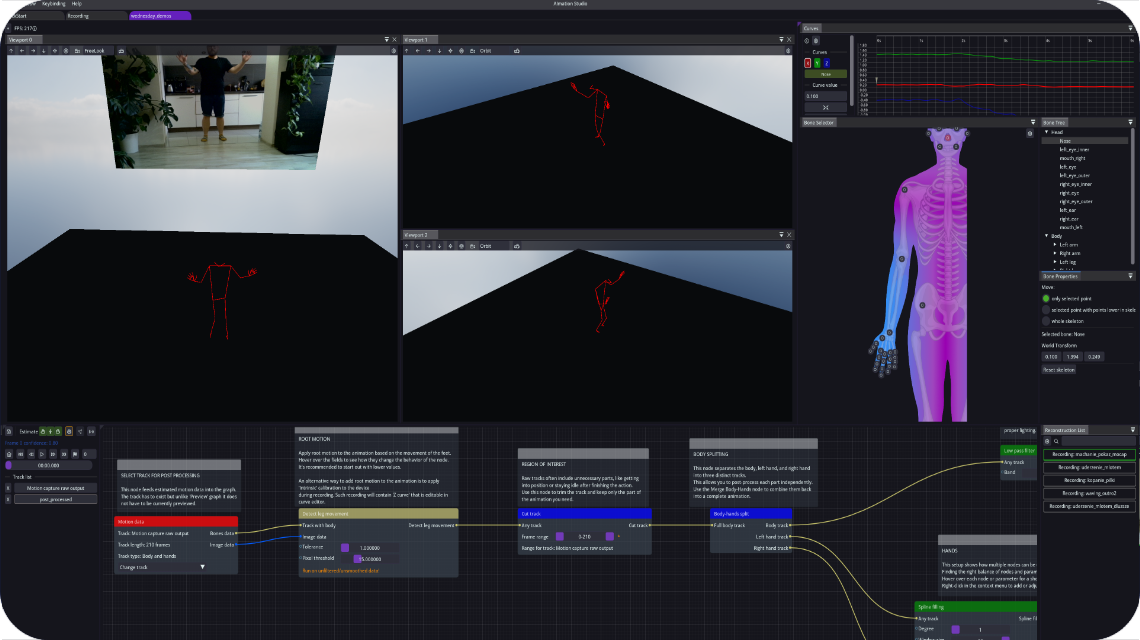Click the save icon left of Estimate
Image resolution: width=1140 pixels, height=640 pixels.
(x=9, y=431)
